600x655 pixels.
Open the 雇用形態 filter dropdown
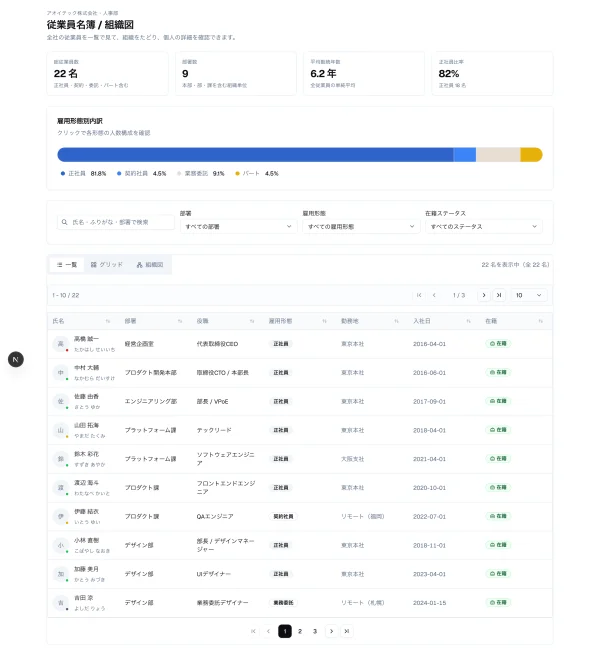tap(361, 226)
